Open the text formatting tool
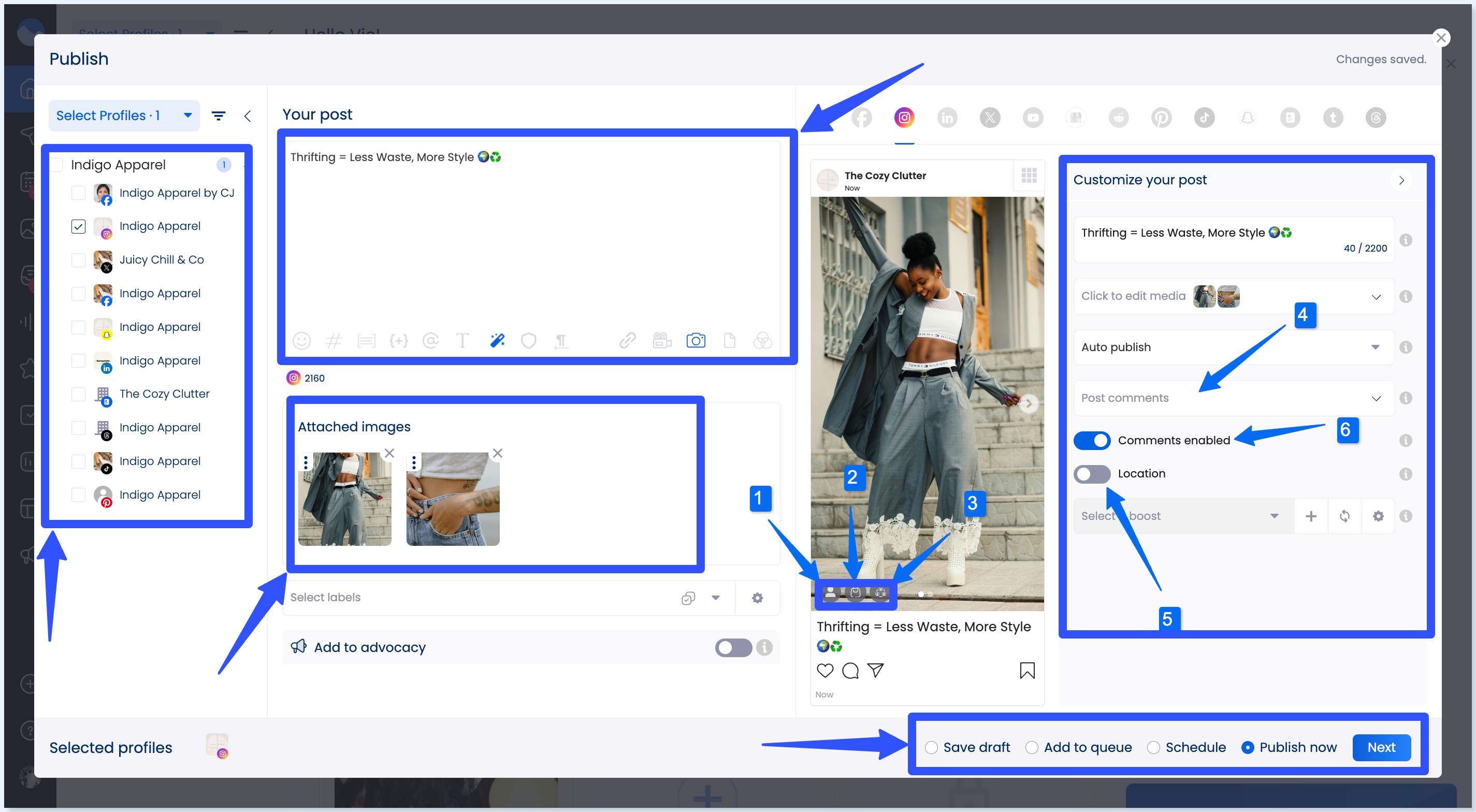 point(462,340)
